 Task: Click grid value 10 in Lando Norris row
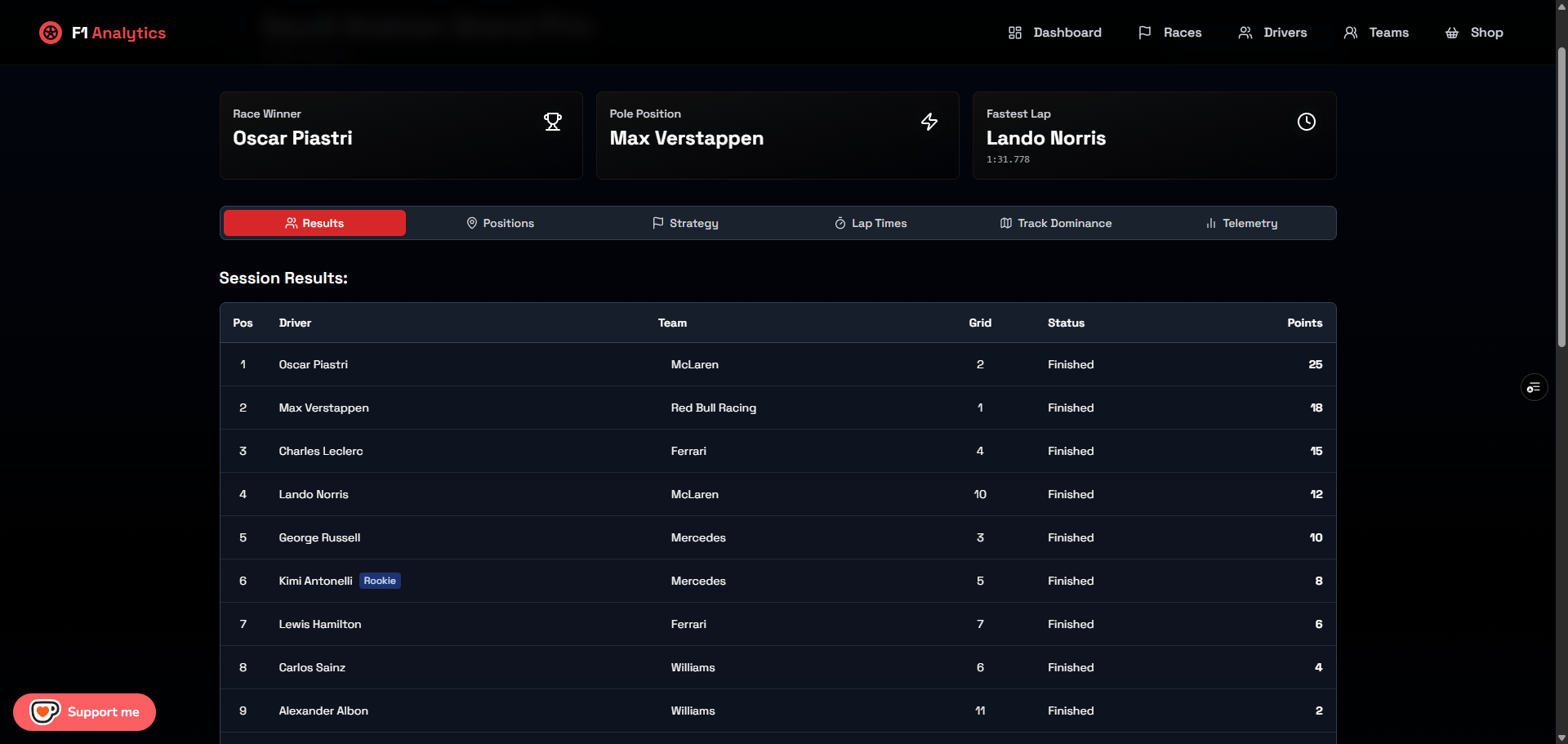tap(980, 494)
